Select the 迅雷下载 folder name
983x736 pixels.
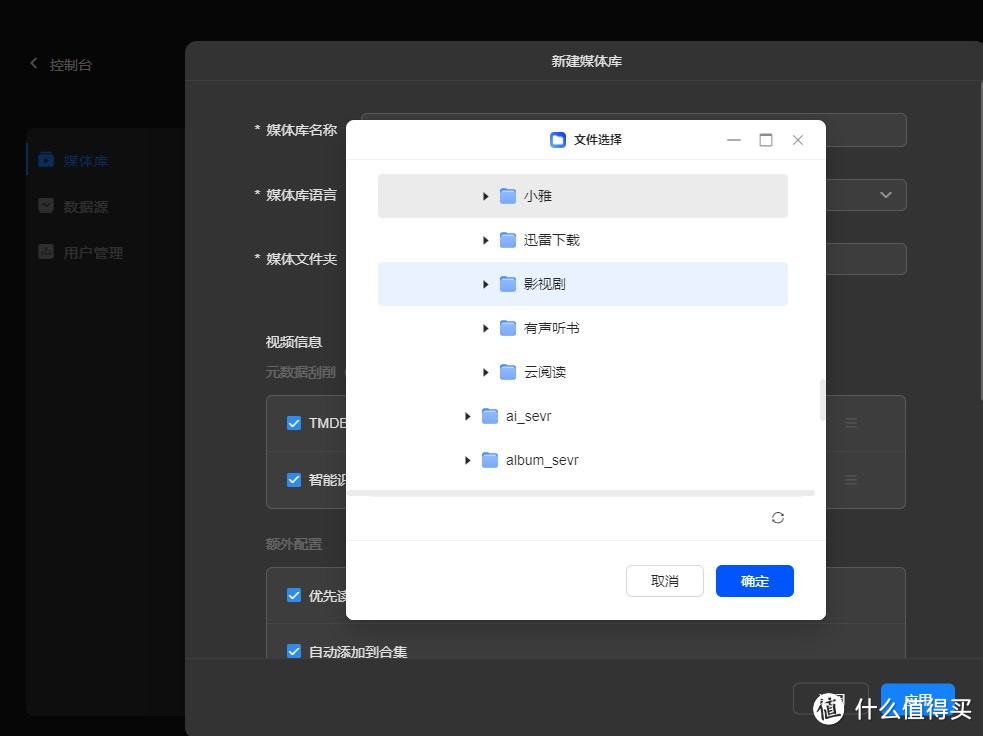tap(552, 240)
